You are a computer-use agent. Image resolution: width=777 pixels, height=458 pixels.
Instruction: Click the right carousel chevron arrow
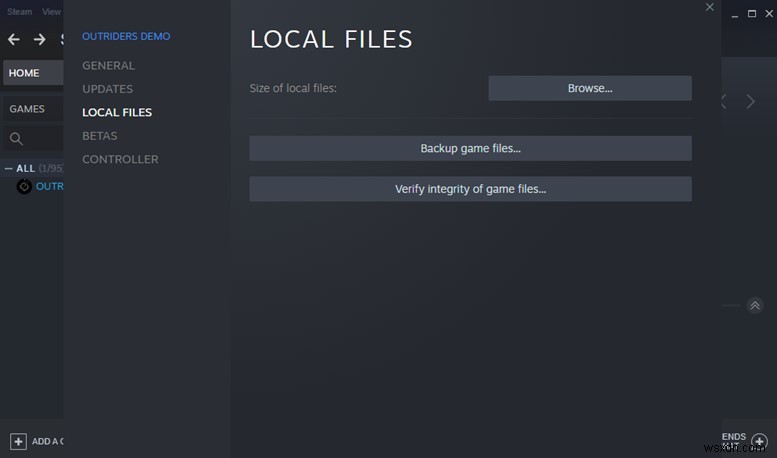[751, 102]
